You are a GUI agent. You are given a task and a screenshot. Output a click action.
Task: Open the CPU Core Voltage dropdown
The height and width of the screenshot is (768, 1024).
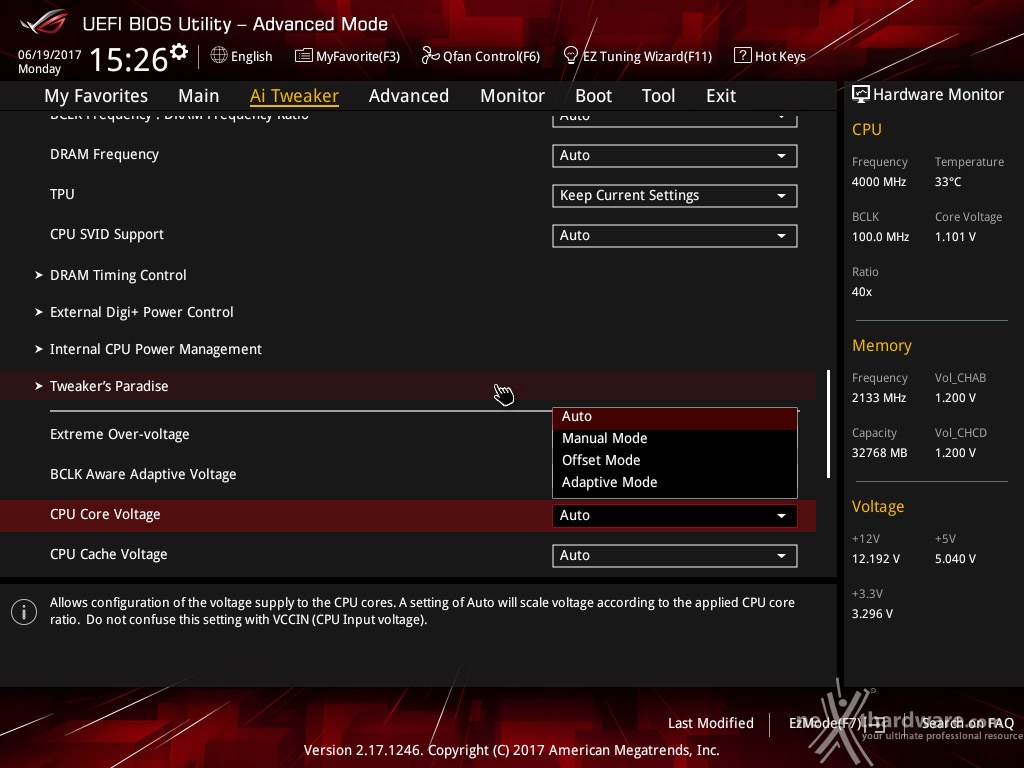(x=675, y=515)
